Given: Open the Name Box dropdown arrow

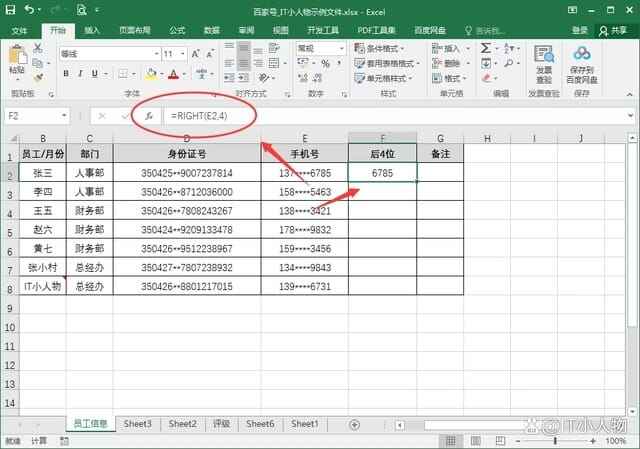Looking at the screenshot, I should pyautogui.click(x=64, y=116).
